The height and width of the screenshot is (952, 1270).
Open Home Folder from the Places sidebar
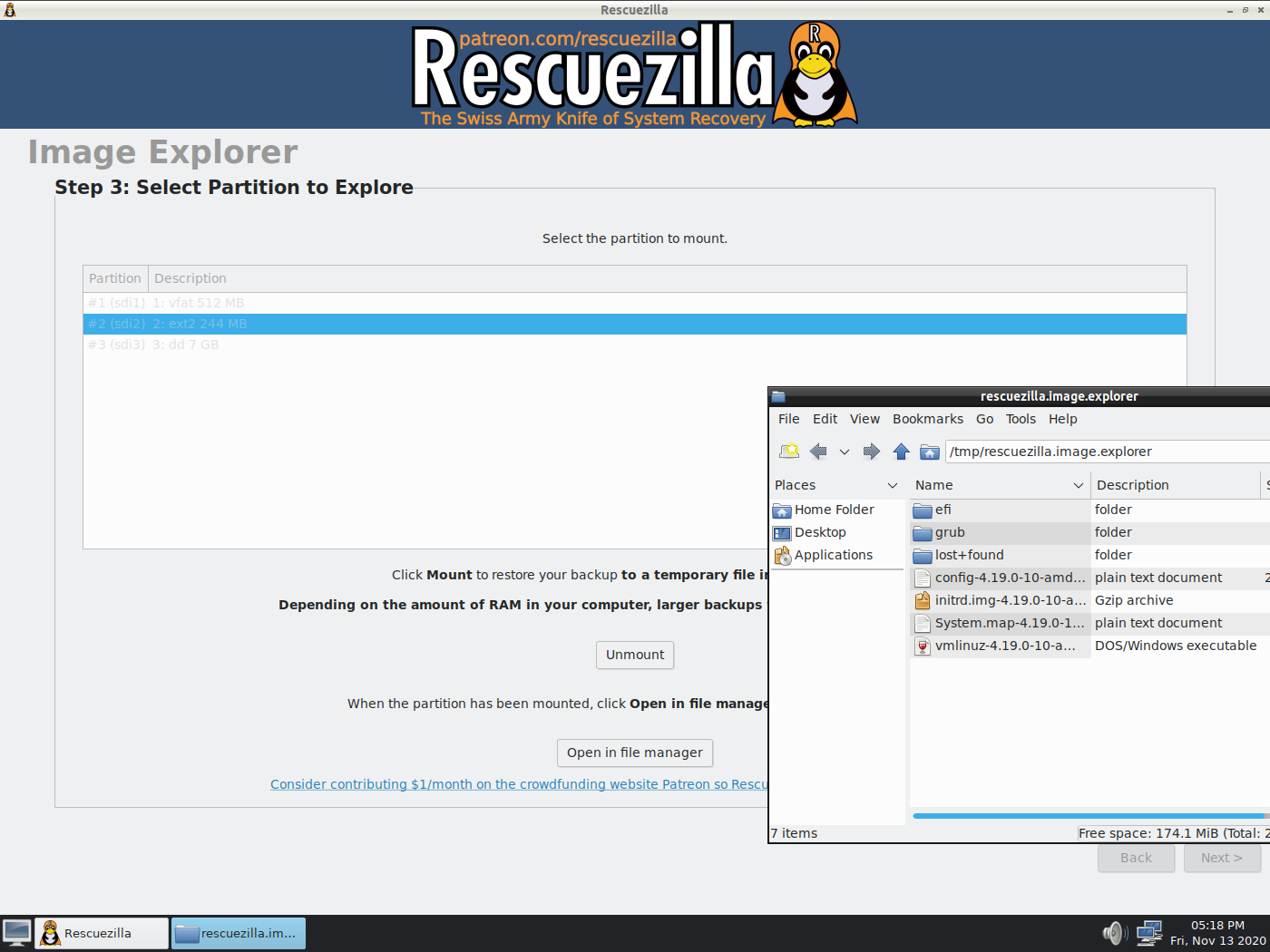pos(832,510)
